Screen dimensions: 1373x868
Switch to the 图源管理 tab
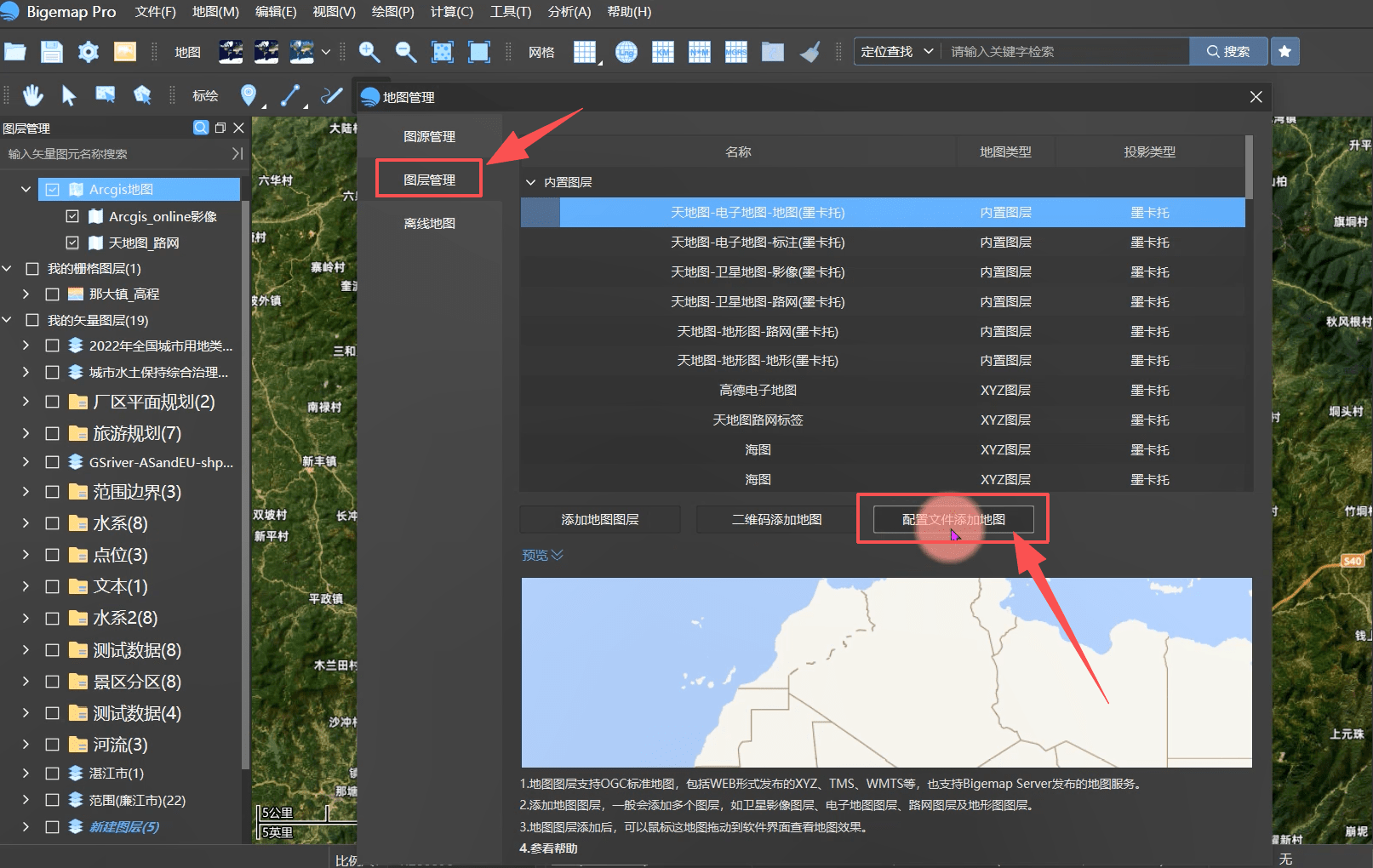click(x=429, y=136)
